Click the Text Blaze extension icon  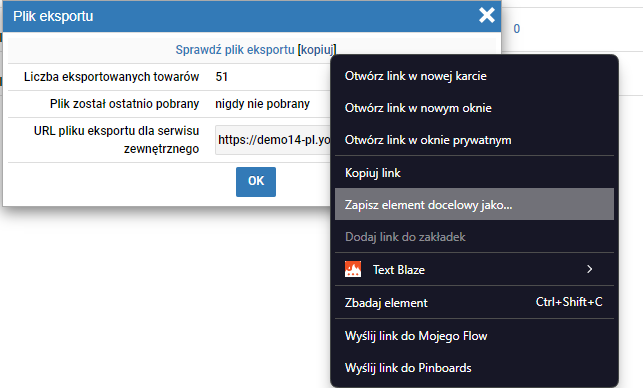(x=353, y=269)
